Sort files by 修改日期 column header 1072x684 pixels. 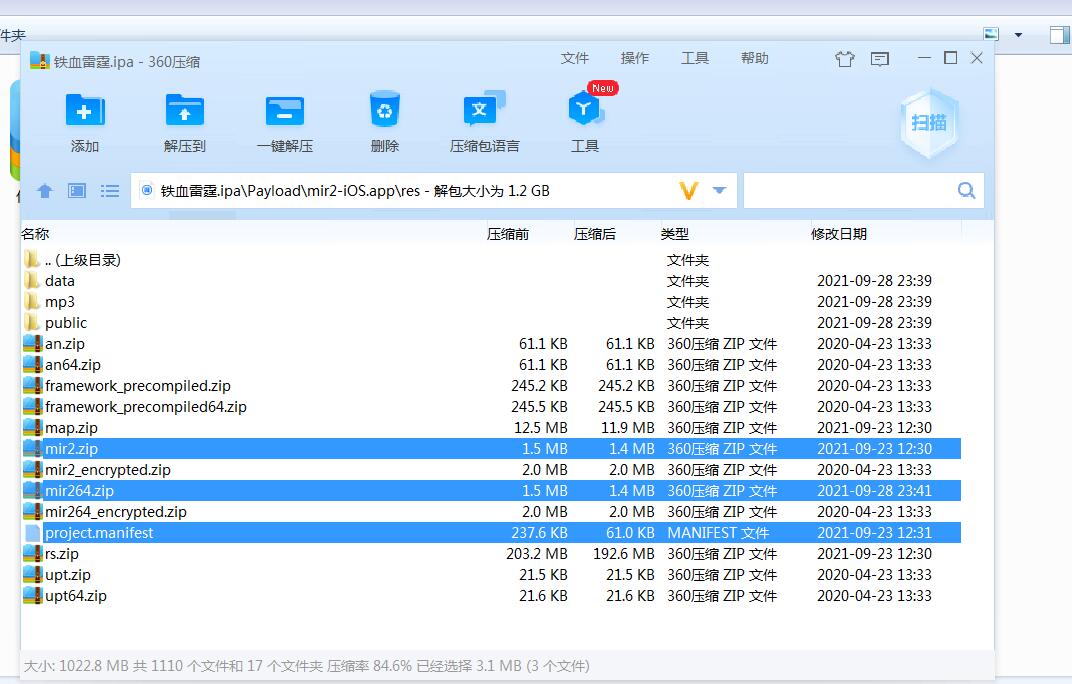point(838,234)
